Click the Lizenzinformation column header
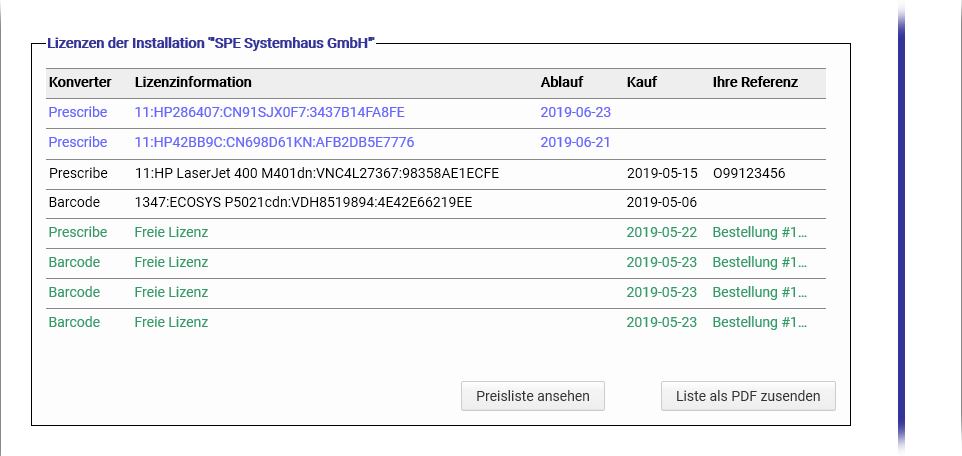This screenshot has width=962, height=456. (193, 82)
